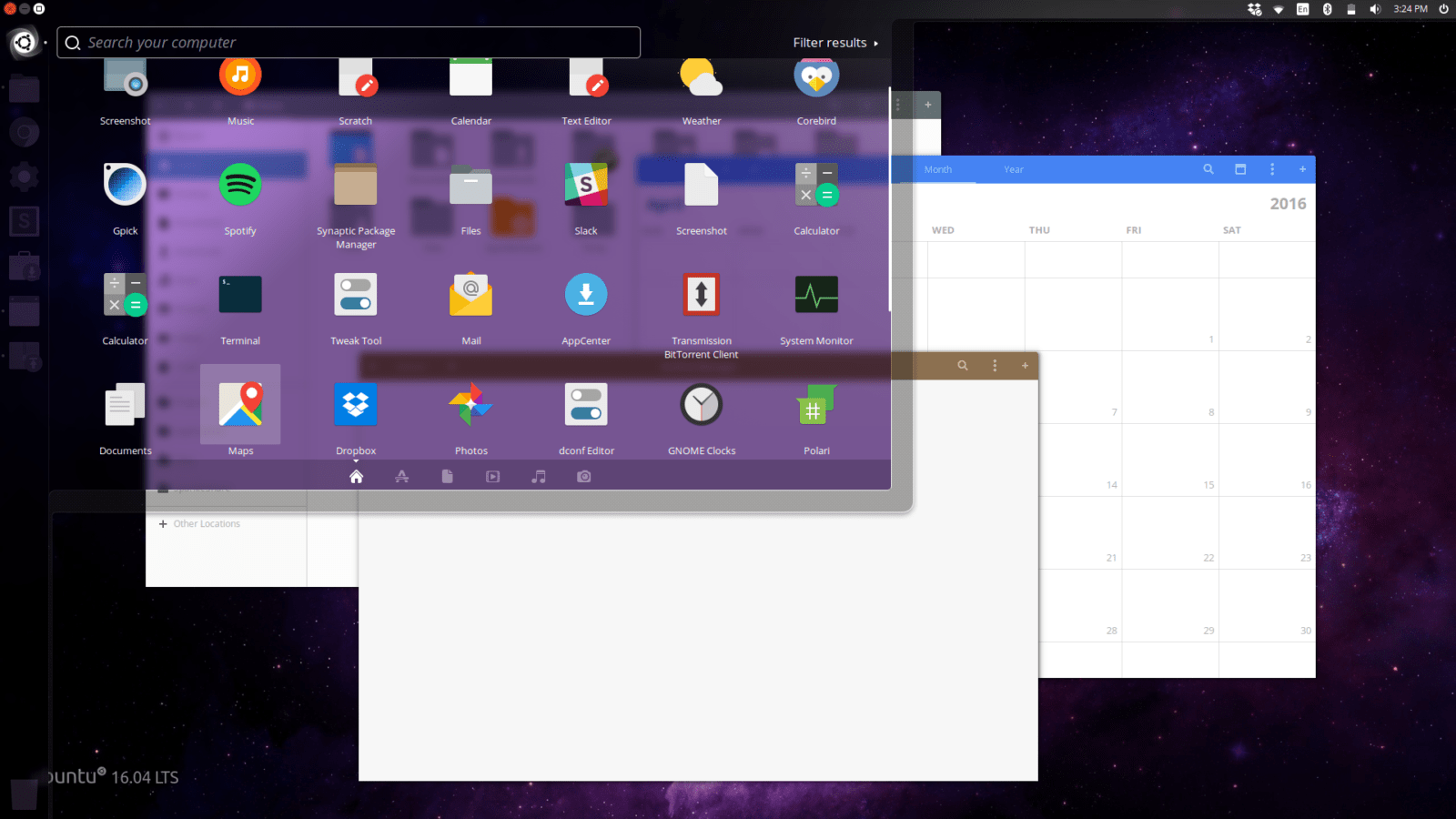Open System Monitor
The width and height of the screenshot is (1456, 819).
coord(815,294)
